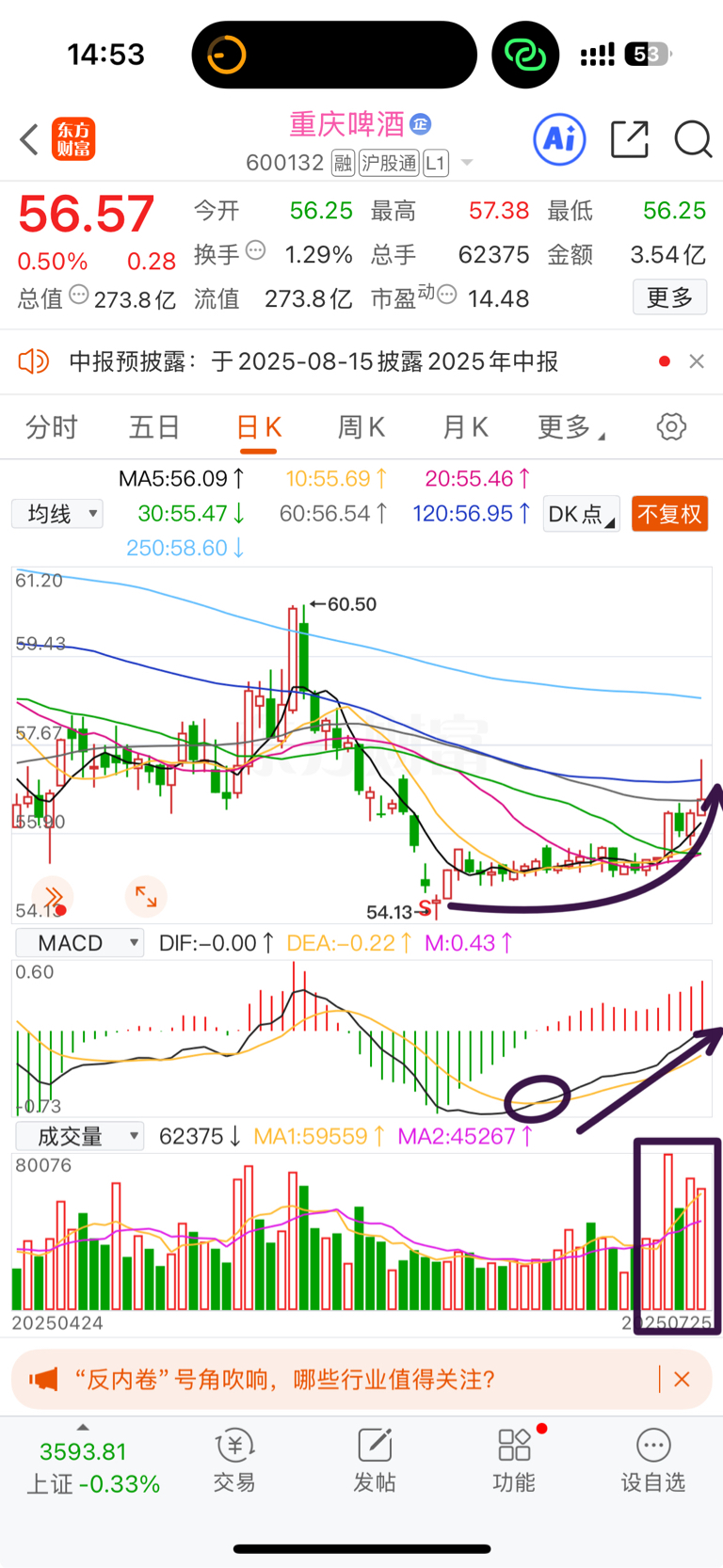Open the 均线 indicator dropdown
Screen dimensions: 723x1568
click(57, 514)
